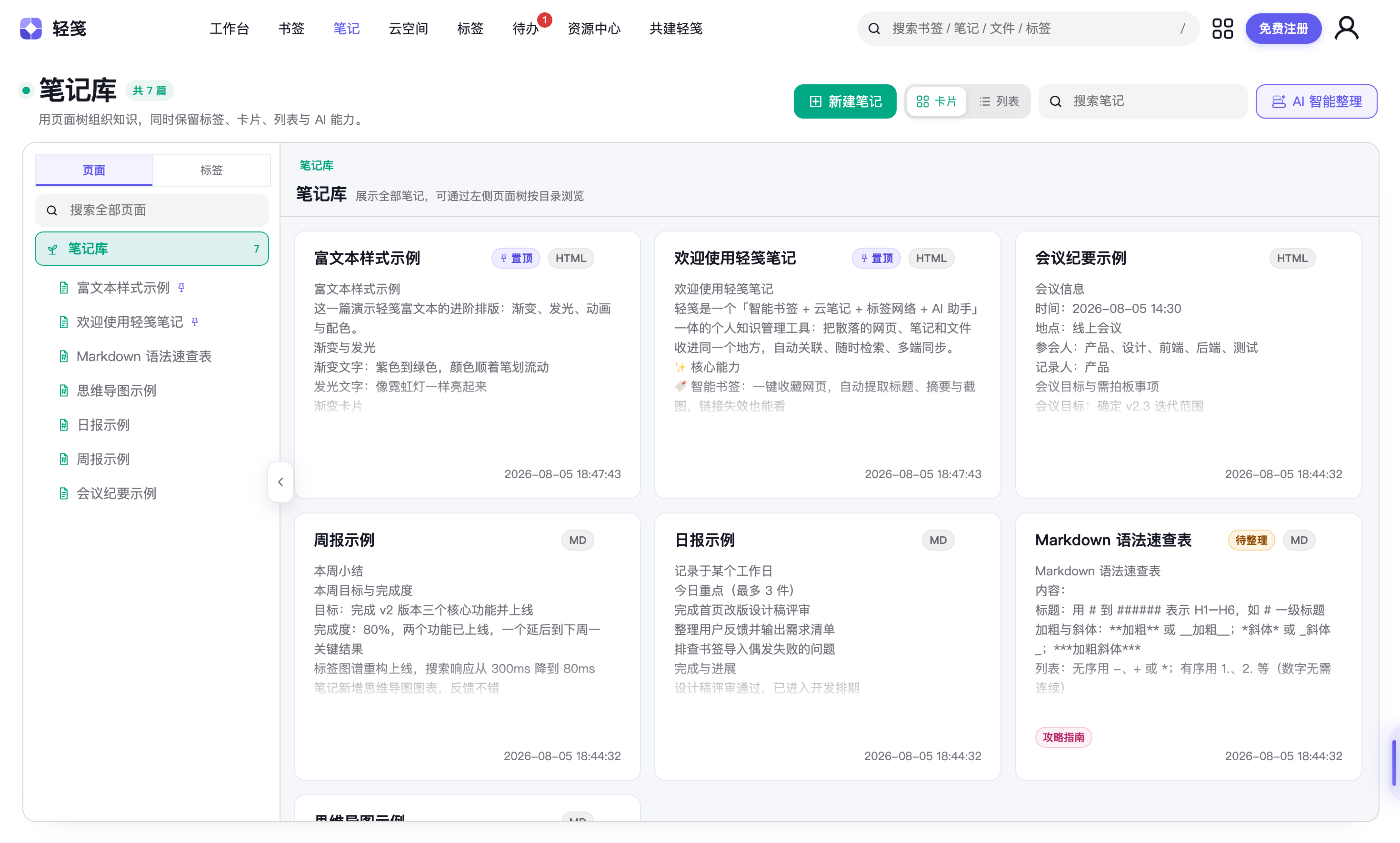The image size is (1400, 843).
Task: Switch to the 页面 sidebar tab
Action: [x=94, y=170]
